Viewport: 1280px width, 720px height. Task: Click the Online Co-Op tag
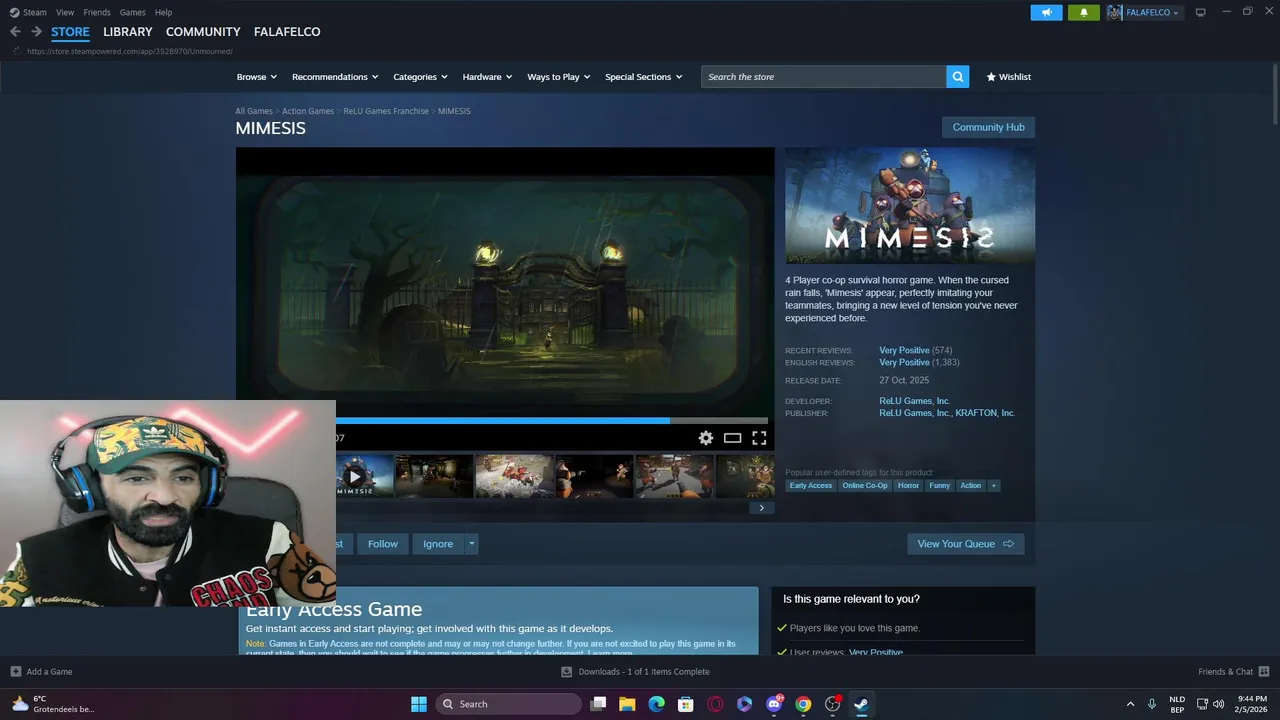[865, 486]
